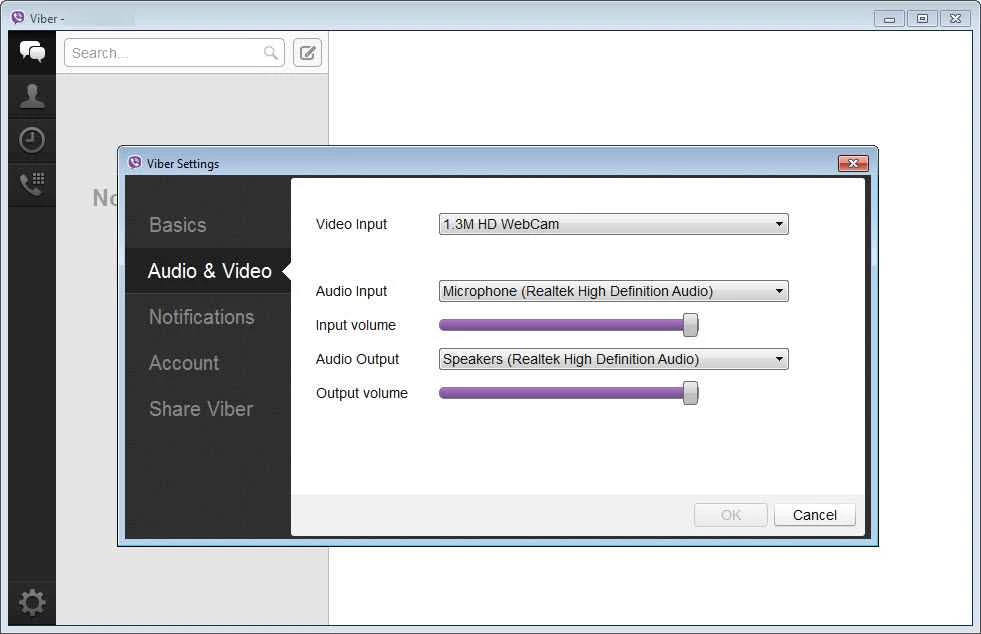Screen dimensions: 981x634
Task: Open the Chats conversations sidebar icon
Action: click(32, 52)
